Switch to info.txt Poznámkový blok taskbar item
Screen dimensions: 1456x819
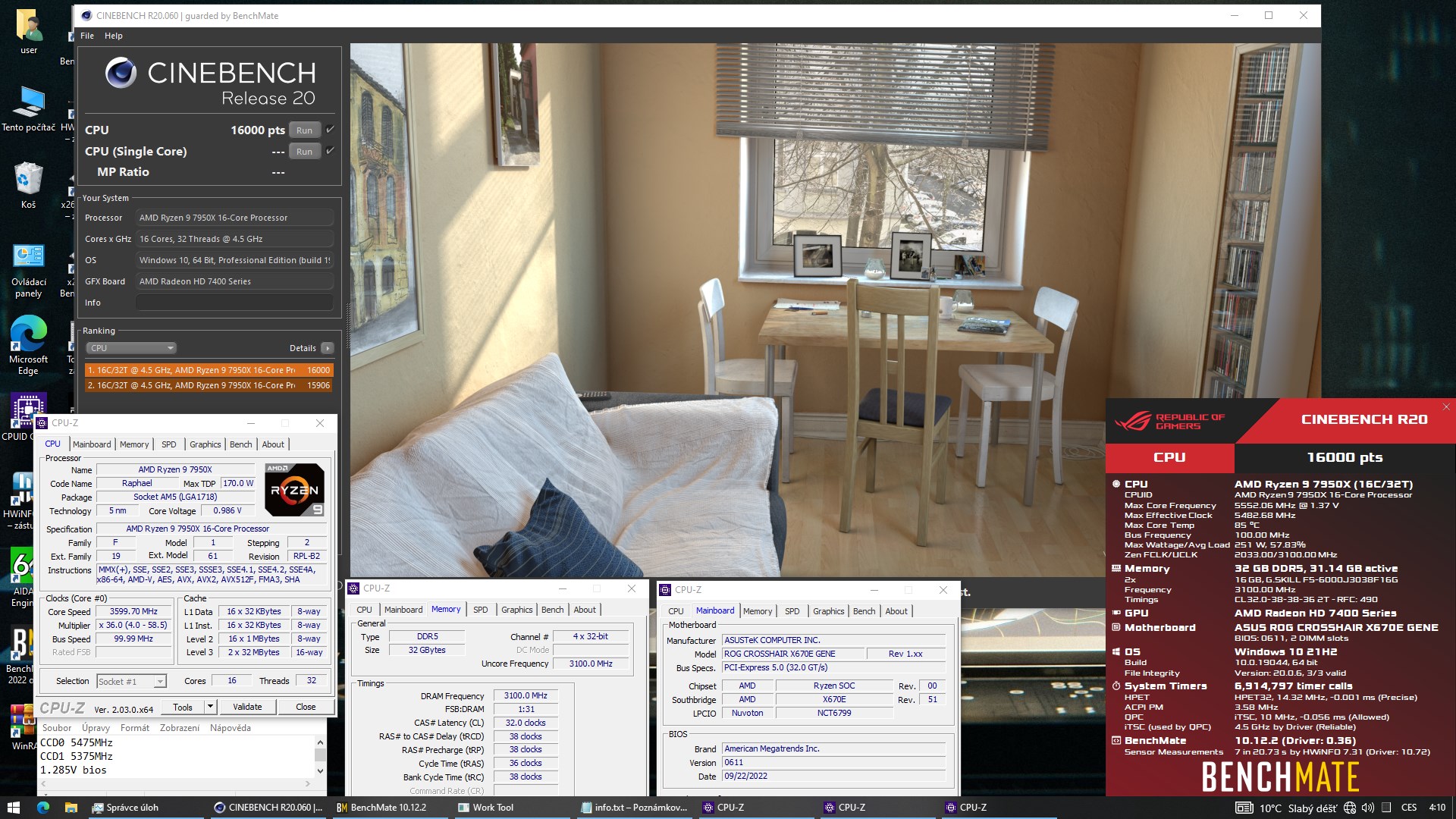click(635, 808)
